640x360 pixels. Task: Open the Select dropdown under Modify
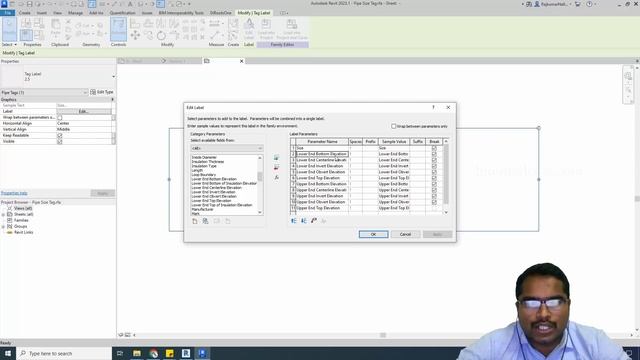click(x=9, y=44)
